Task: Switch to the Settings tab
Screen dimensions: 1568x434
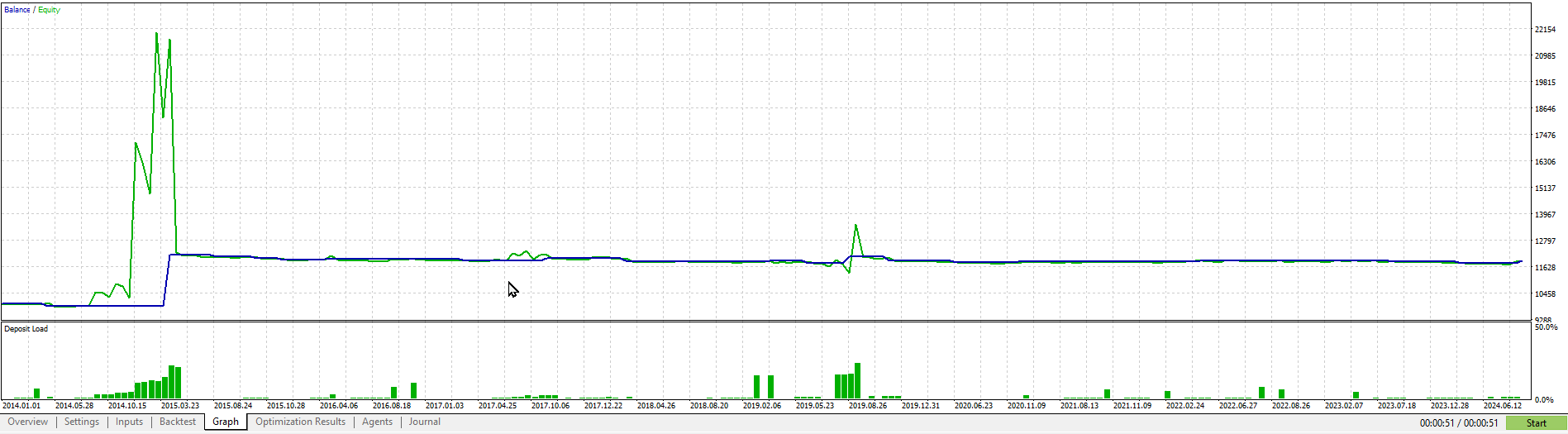Action: (82, 422)
